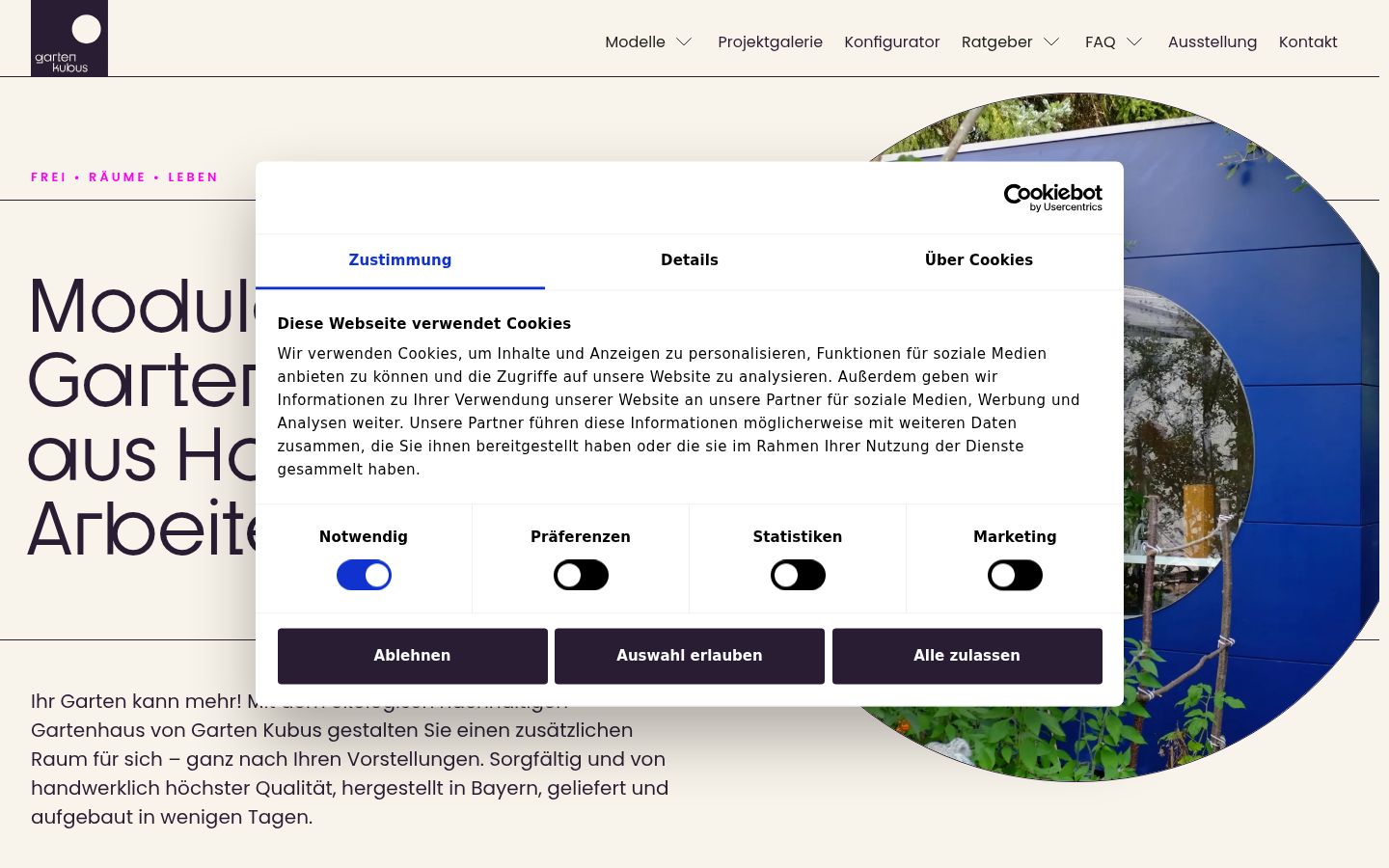Click the 'FREI • RÄUME • LEBEN' tagline
Screen dimensions: 1389x868
[124, 177]
